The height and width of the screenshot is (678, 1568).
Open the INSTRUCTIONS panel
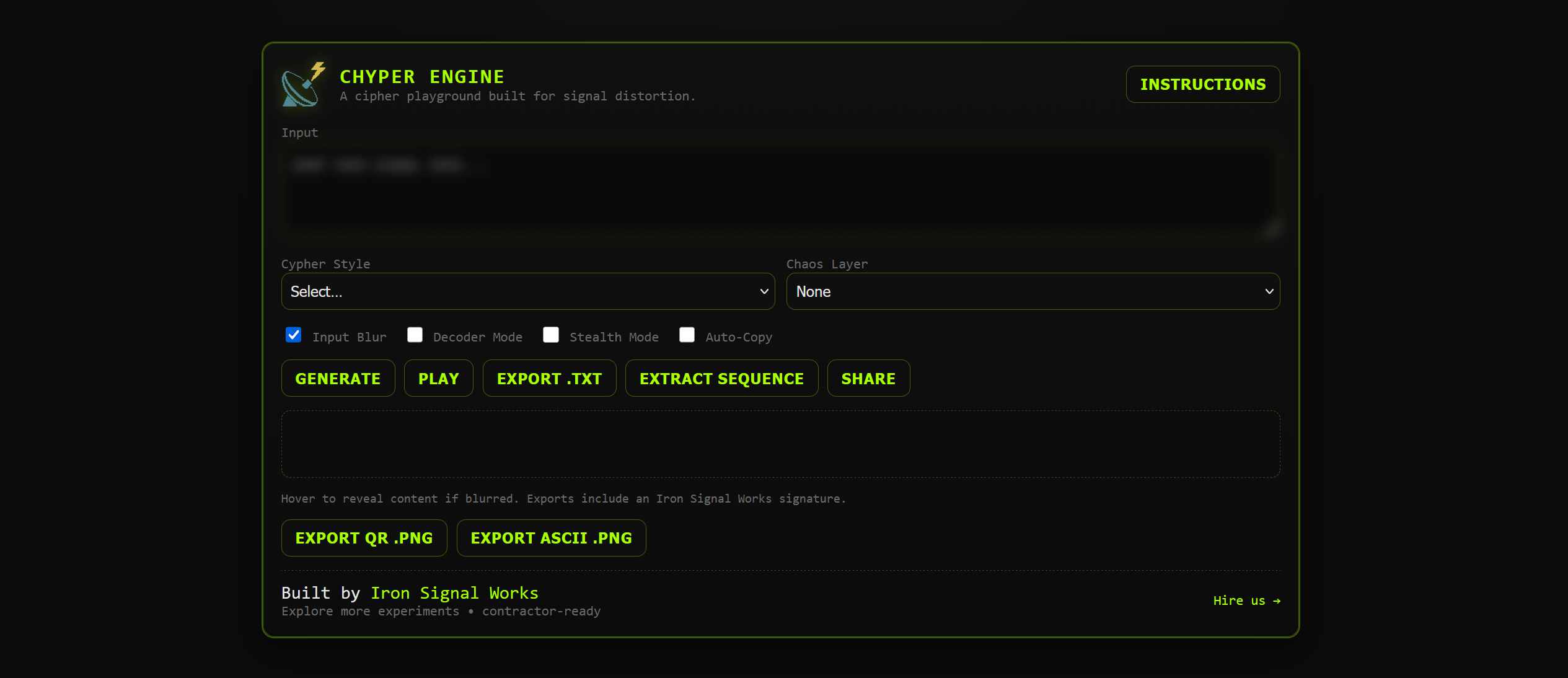coord(1202,84)
